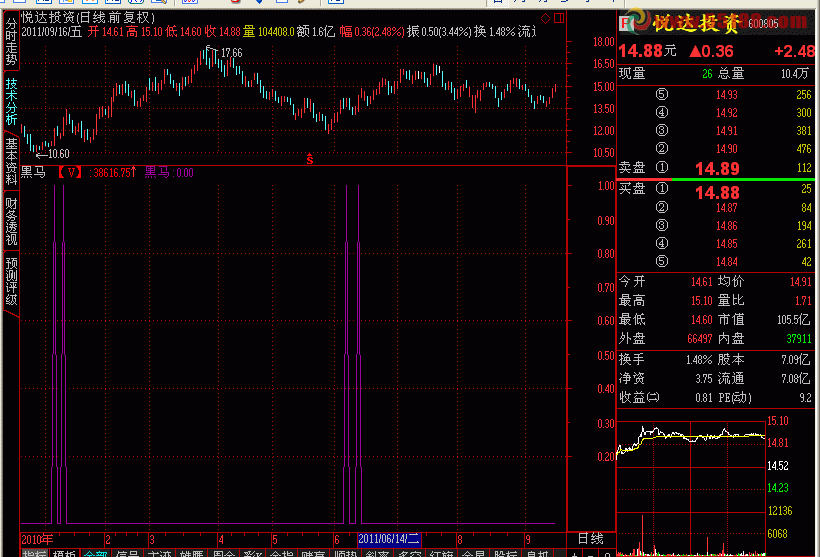The image size is (820, 557).
Task: Click the 悦达投资(日线 前复权) chart title
Action: click(88, 17)
